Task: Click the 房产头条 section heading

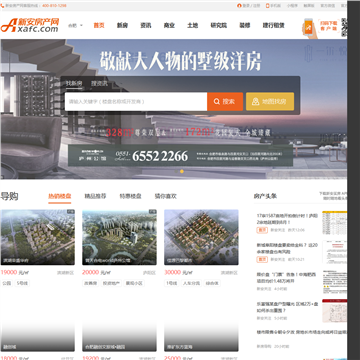Action: tap(265, 196)
